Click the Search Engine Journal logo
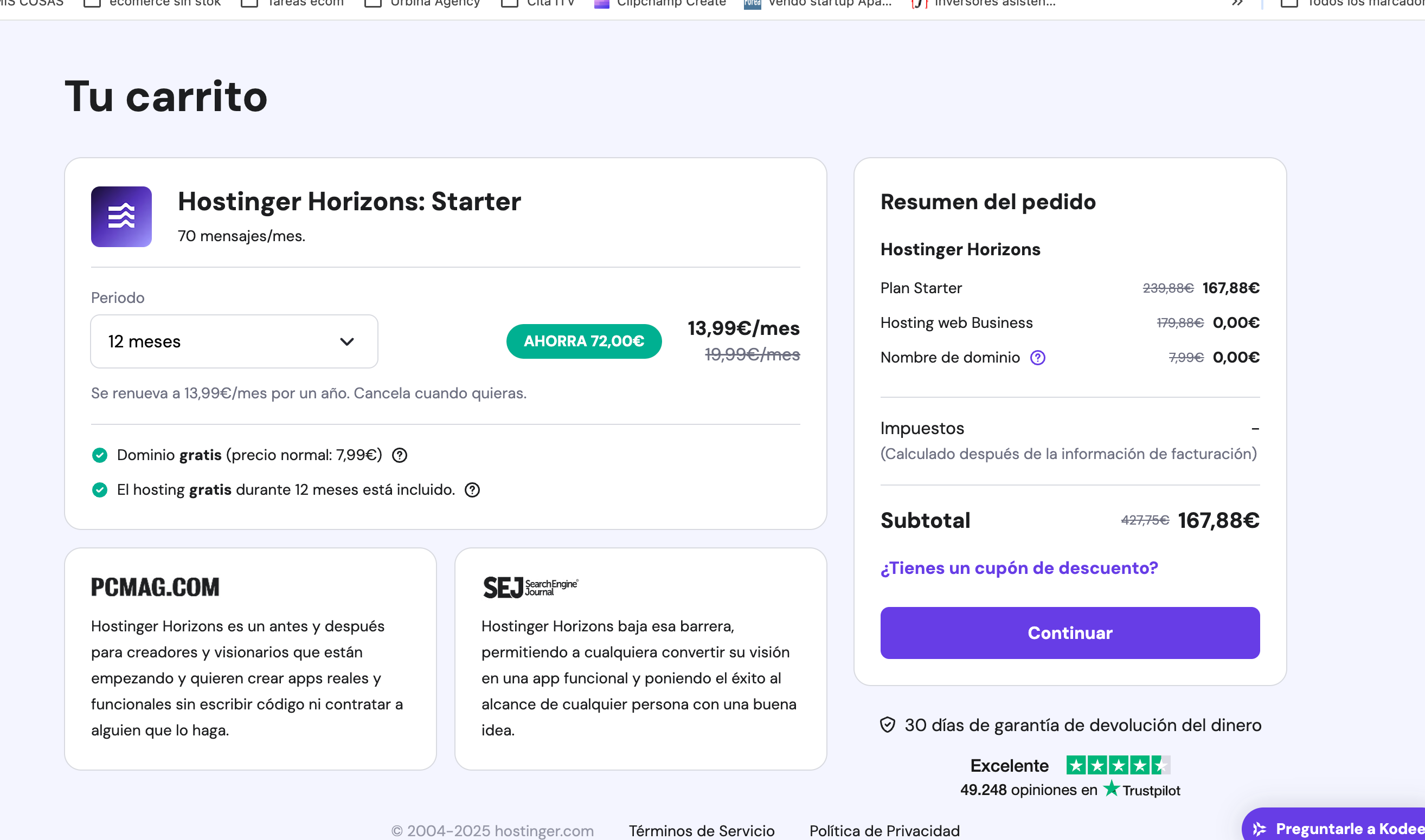The width and height of the screenshot is (1425, 840). point(530,587)
